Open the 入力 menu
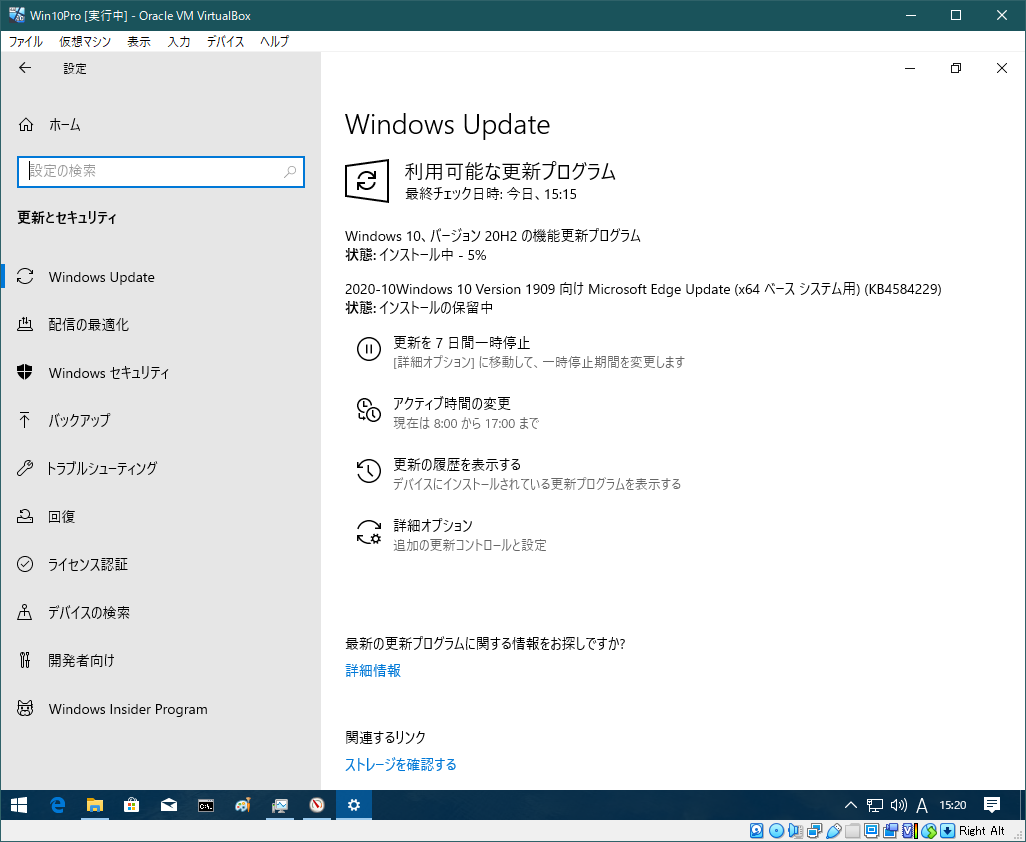 pyautogui.click(x=179, y=41)
